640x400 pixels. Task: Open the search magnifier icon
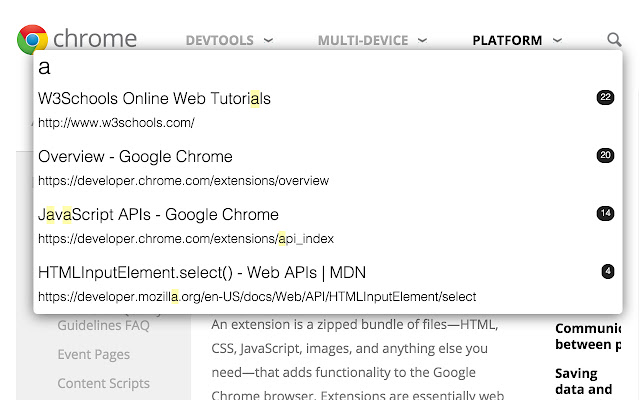pos(614,40)
